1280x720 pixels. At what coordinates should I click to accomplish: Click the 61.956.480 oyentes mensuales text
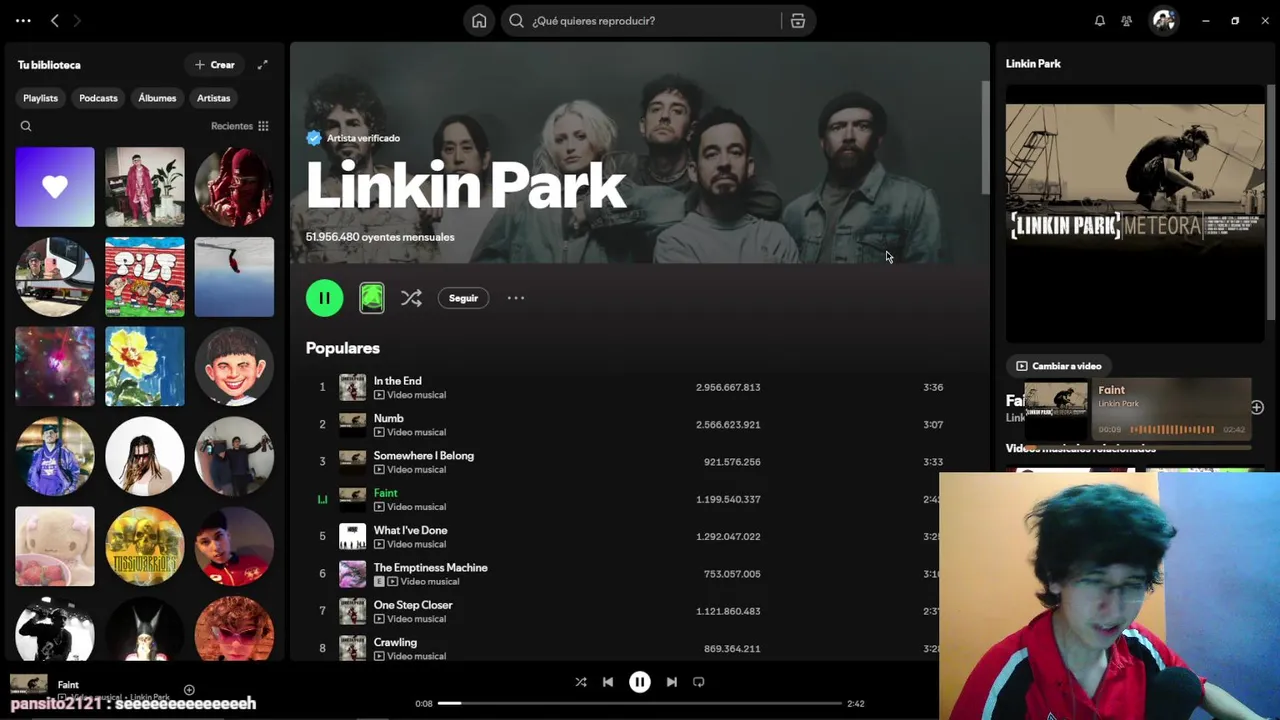(x=380, y=237)
